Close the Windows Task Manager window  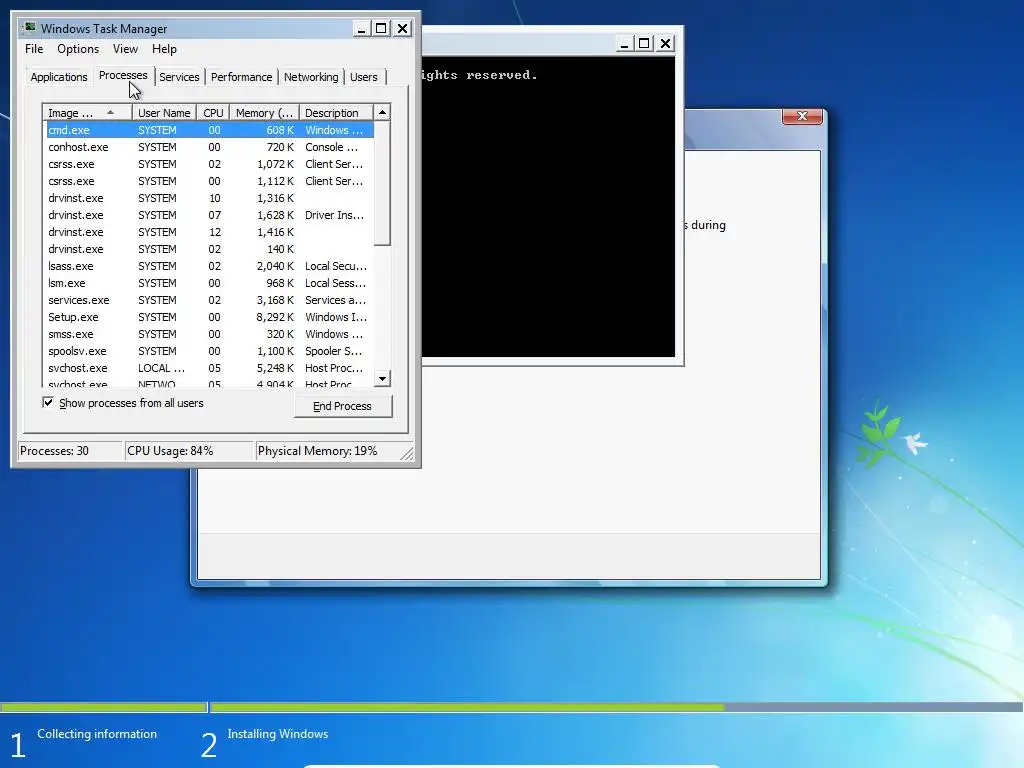(x=402, y=29)
